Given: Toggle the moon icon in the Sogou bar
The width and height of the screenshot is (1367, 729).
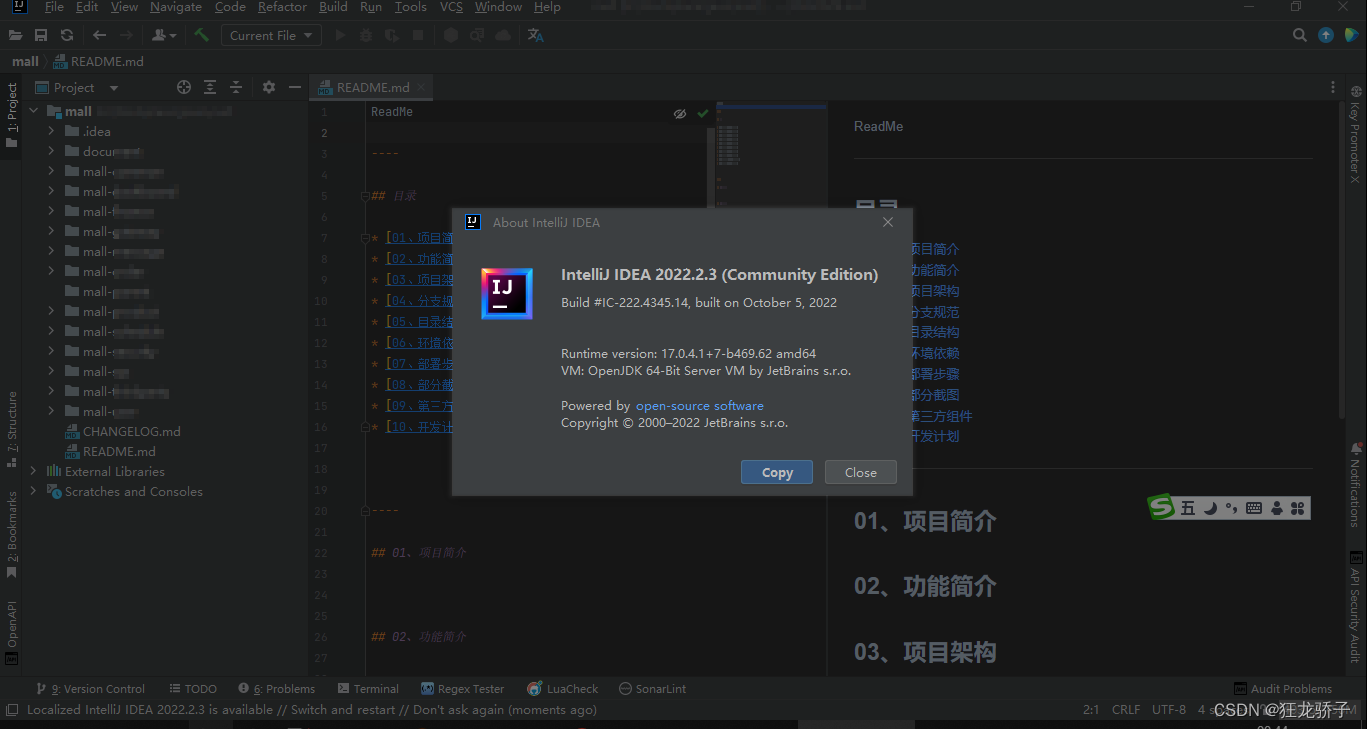Looking at the screenshot, I should coord(1210,508).
